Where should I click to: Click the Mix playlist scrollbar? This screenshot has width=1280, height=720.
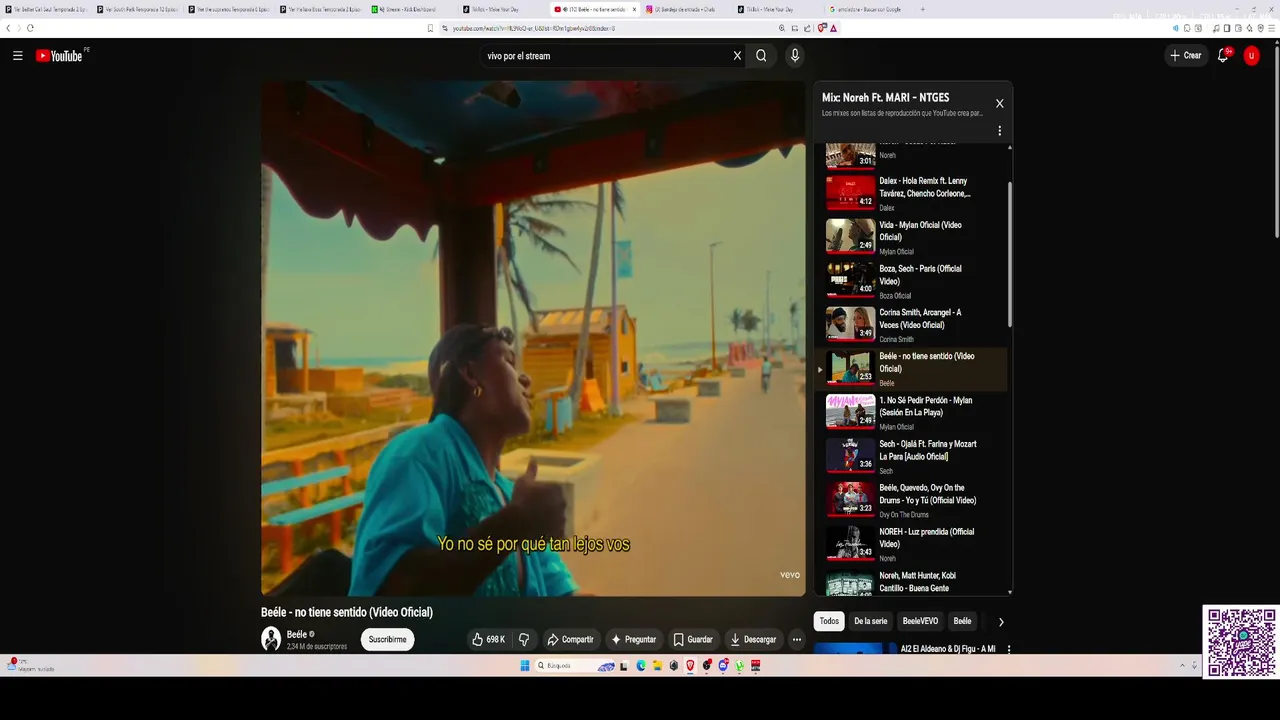pyautogui.click(x=1009, y=254)
